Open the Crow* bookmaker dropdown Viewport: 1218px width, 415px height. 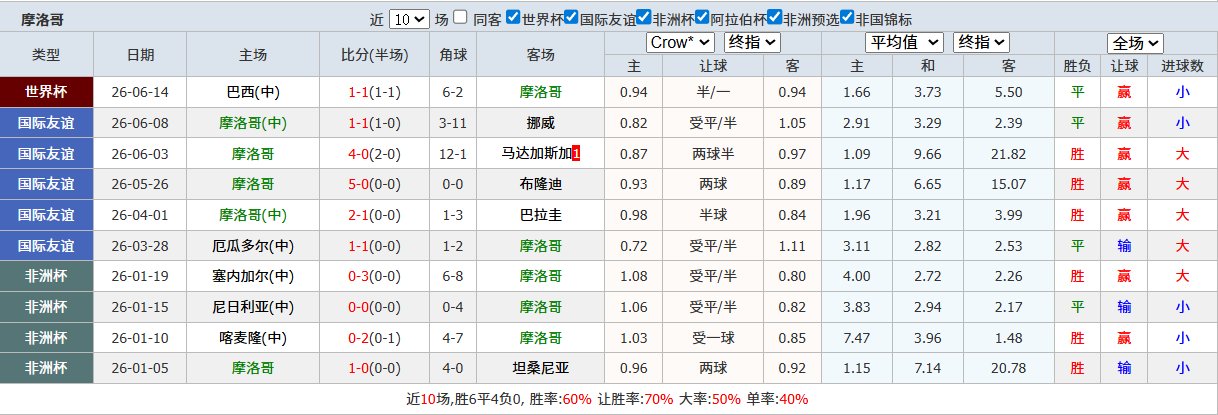click(x=680, y=42)
